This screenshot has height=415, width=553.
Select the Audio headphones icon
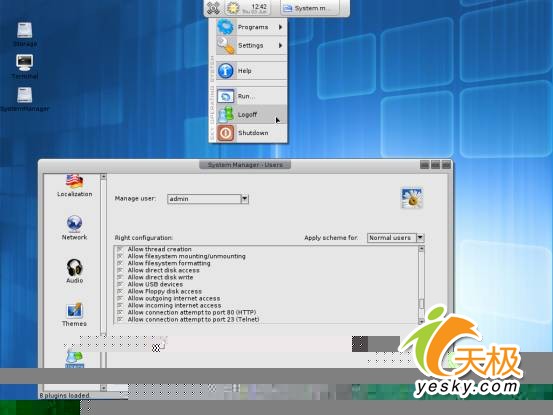[74, 271]
